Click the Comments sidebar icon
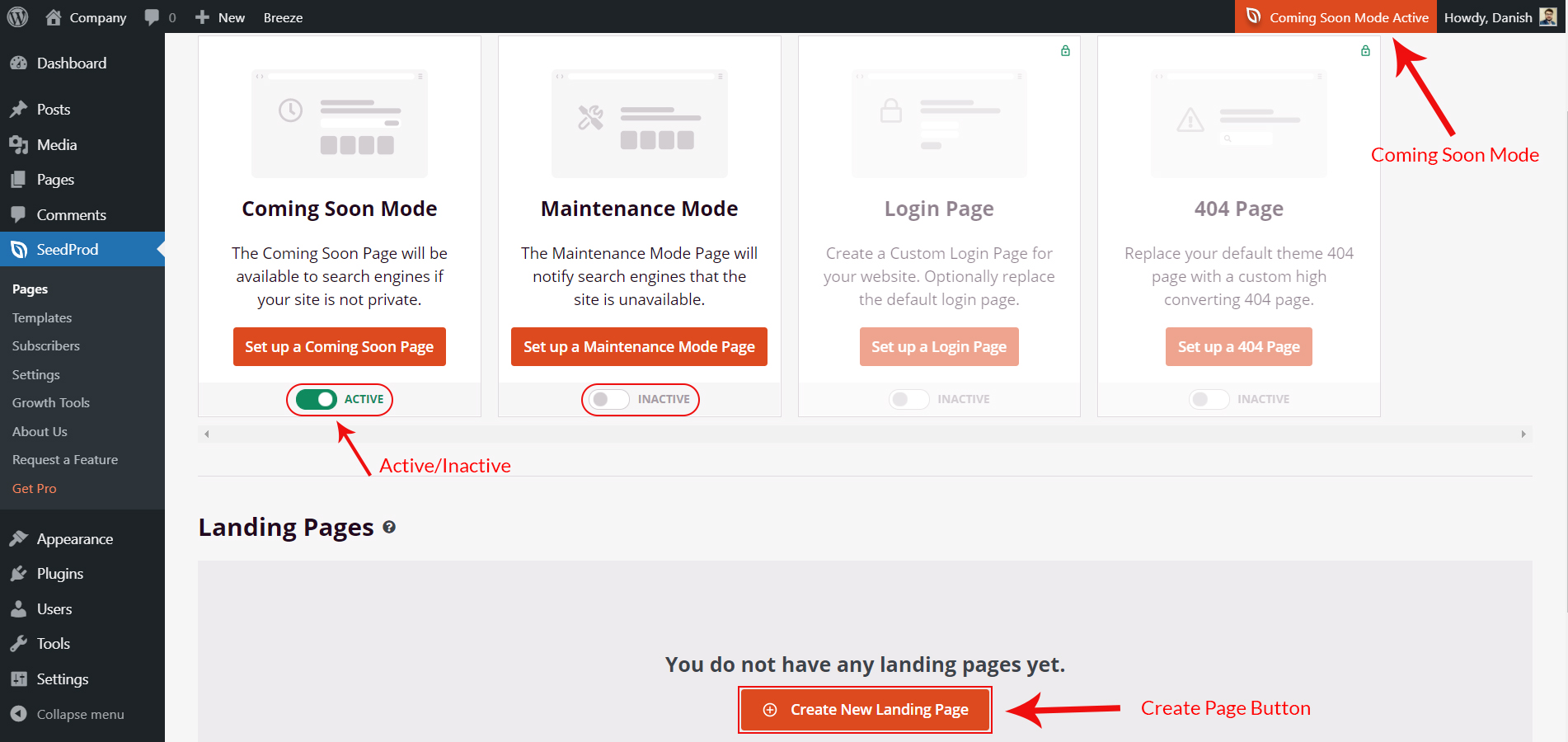This screenshot has width=1568, height=742. 18,214
